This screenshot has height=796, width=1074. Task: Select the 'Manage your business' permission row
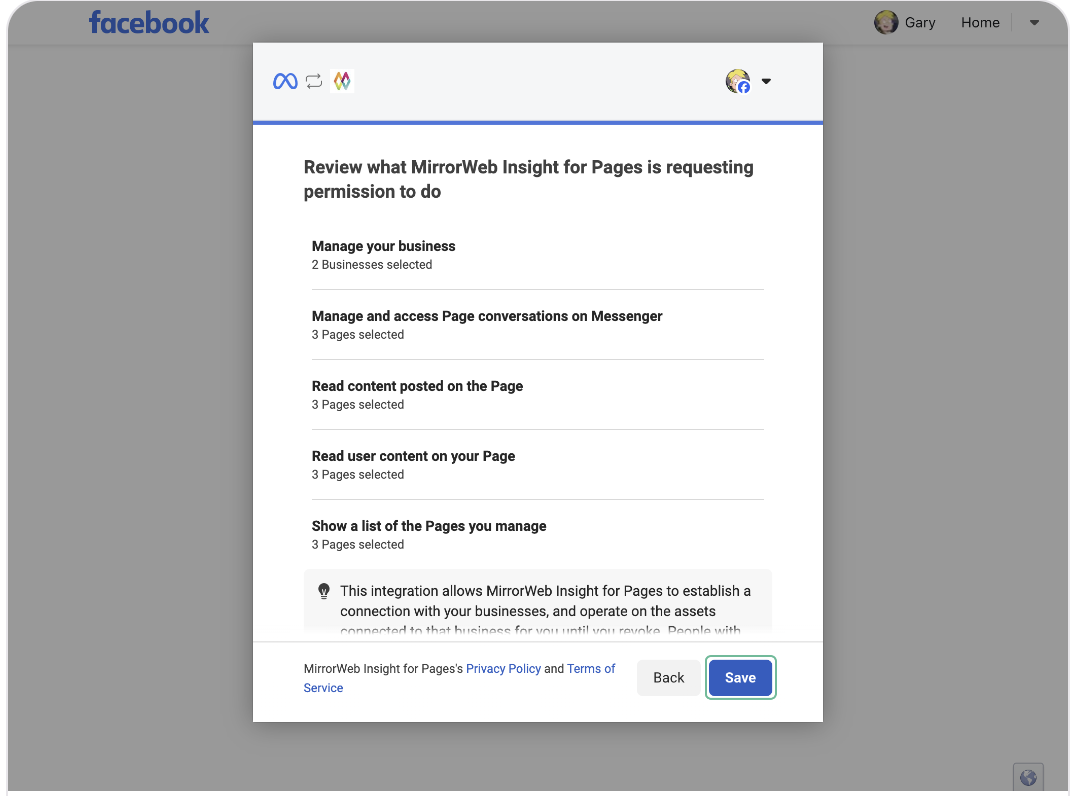point(538,255)
